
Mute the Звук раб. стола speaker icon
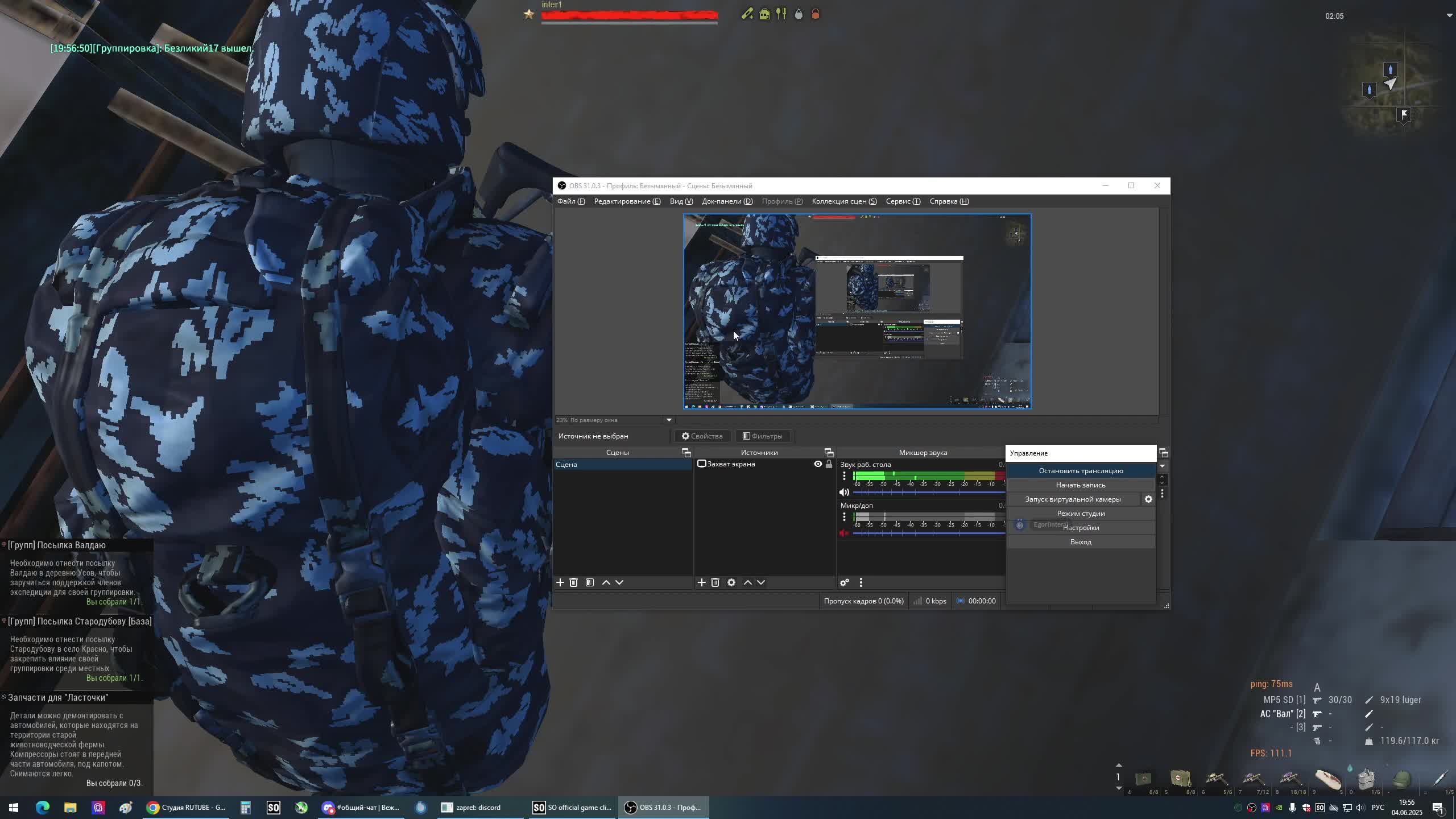click(x=844, y=492)
